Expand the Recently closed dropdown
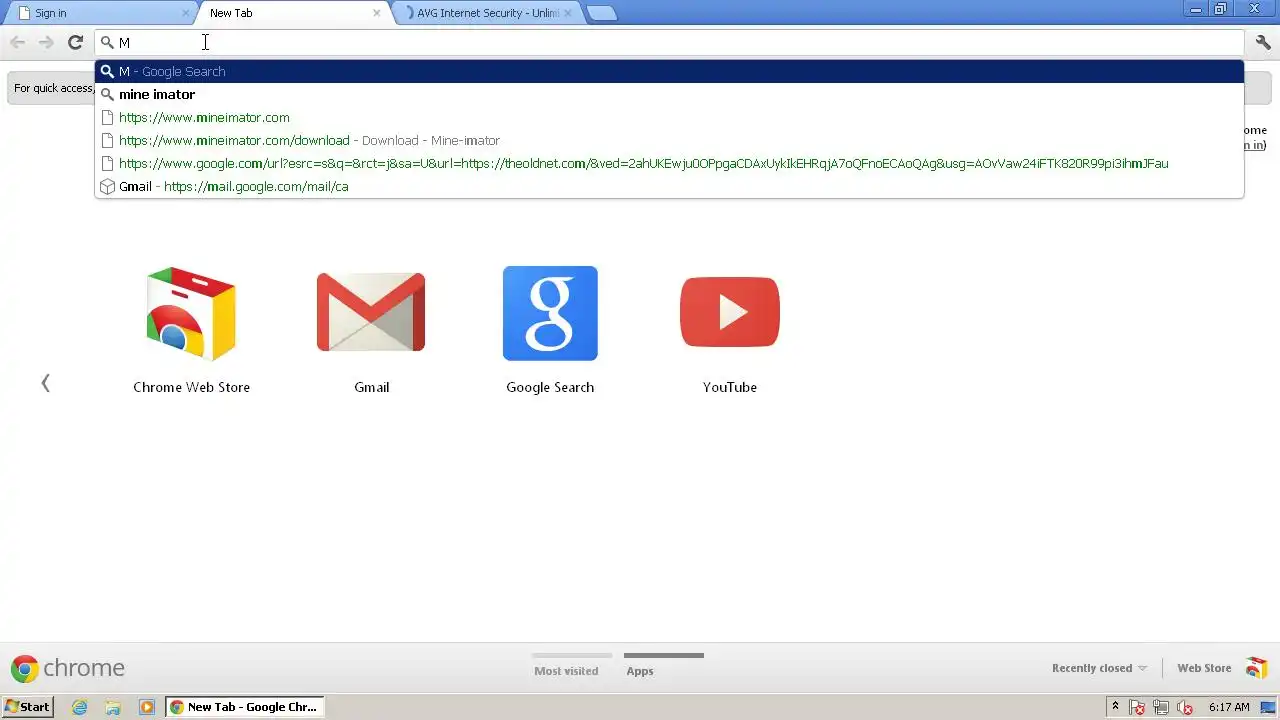The image size is (1280, 720). coord(1099,668)
